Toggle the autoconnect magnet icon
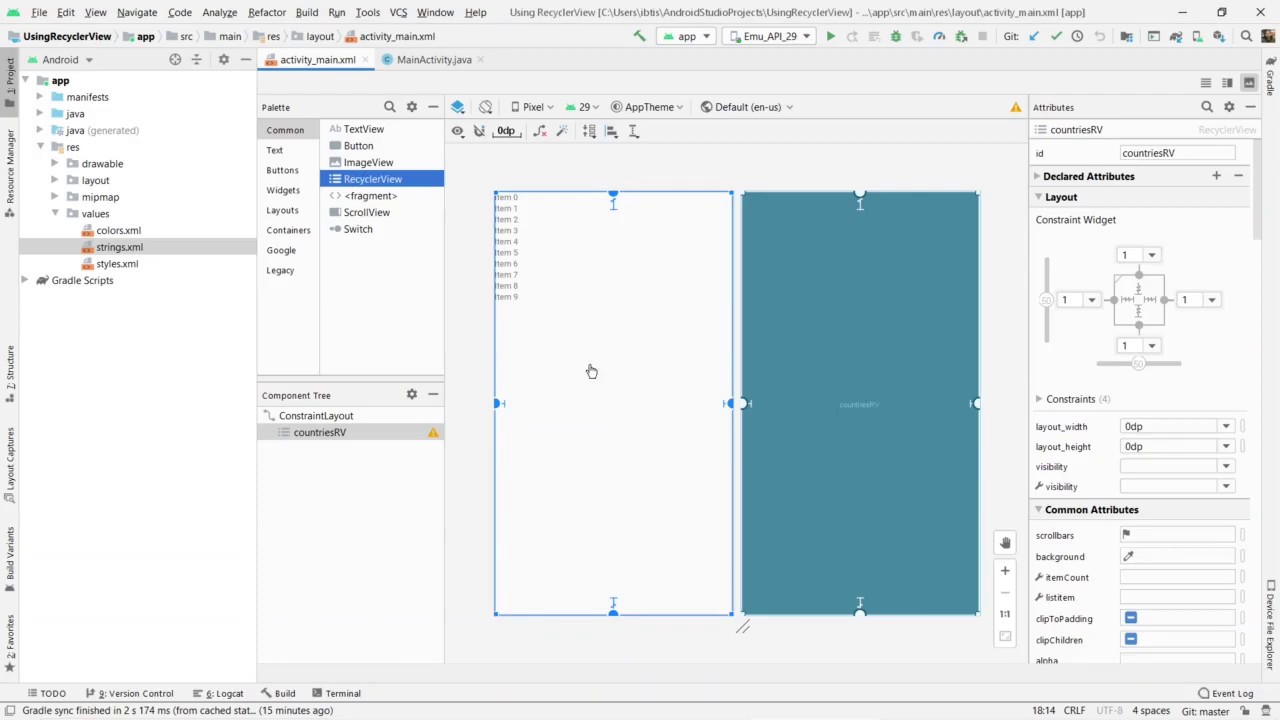Image resolution: width=1280 pixels, height=720 pixels. coord(479,131)
